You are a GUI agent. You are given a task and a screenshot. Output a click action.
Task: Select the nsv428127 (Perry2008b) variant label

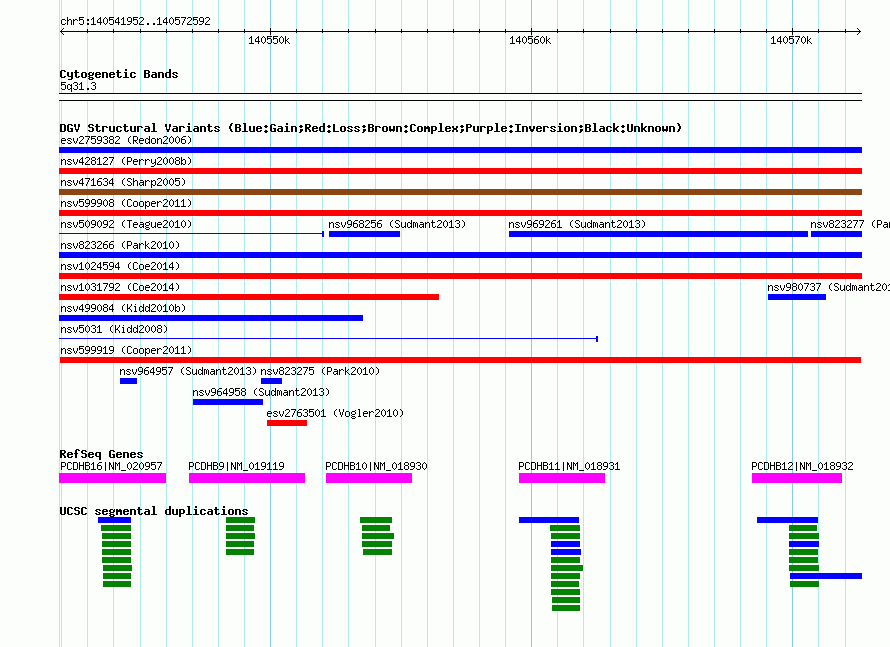pos(126,161)
